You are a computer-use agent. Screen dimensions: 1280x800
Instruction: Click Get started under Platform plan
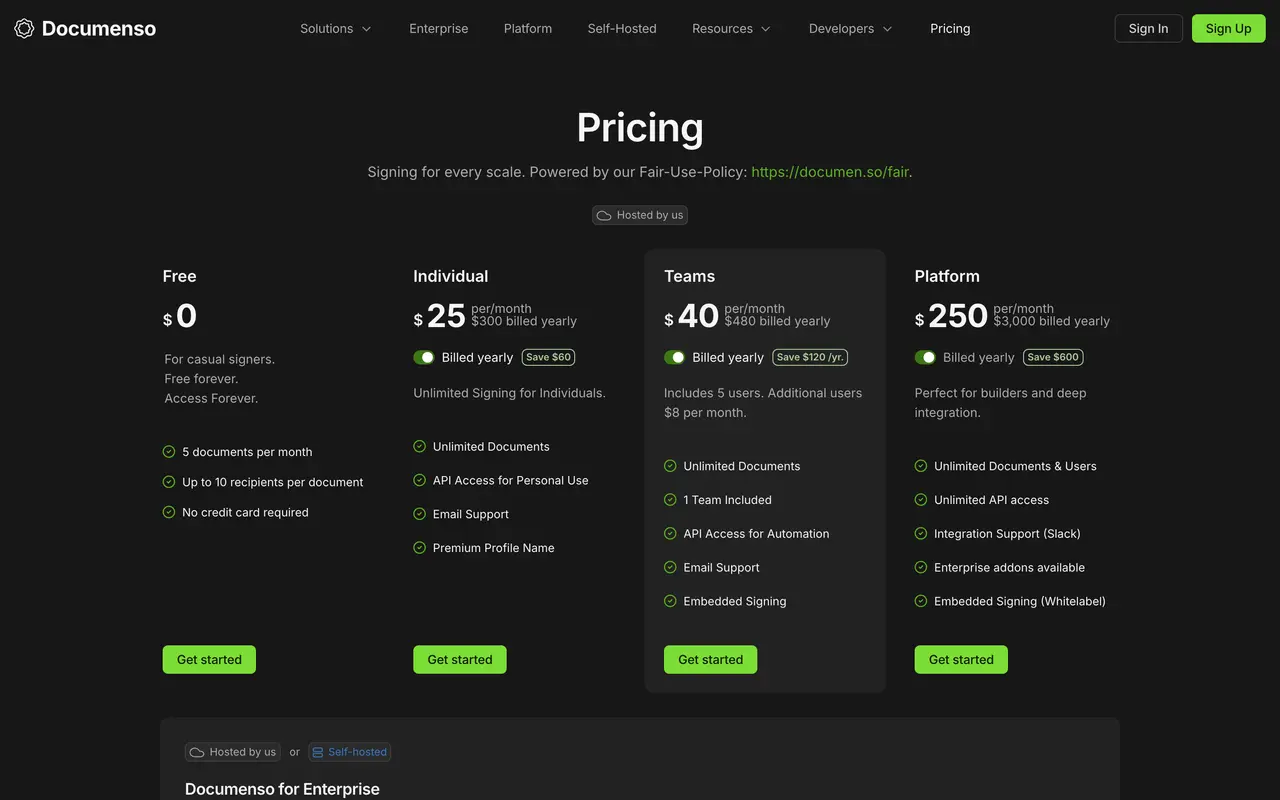point(961,659)
